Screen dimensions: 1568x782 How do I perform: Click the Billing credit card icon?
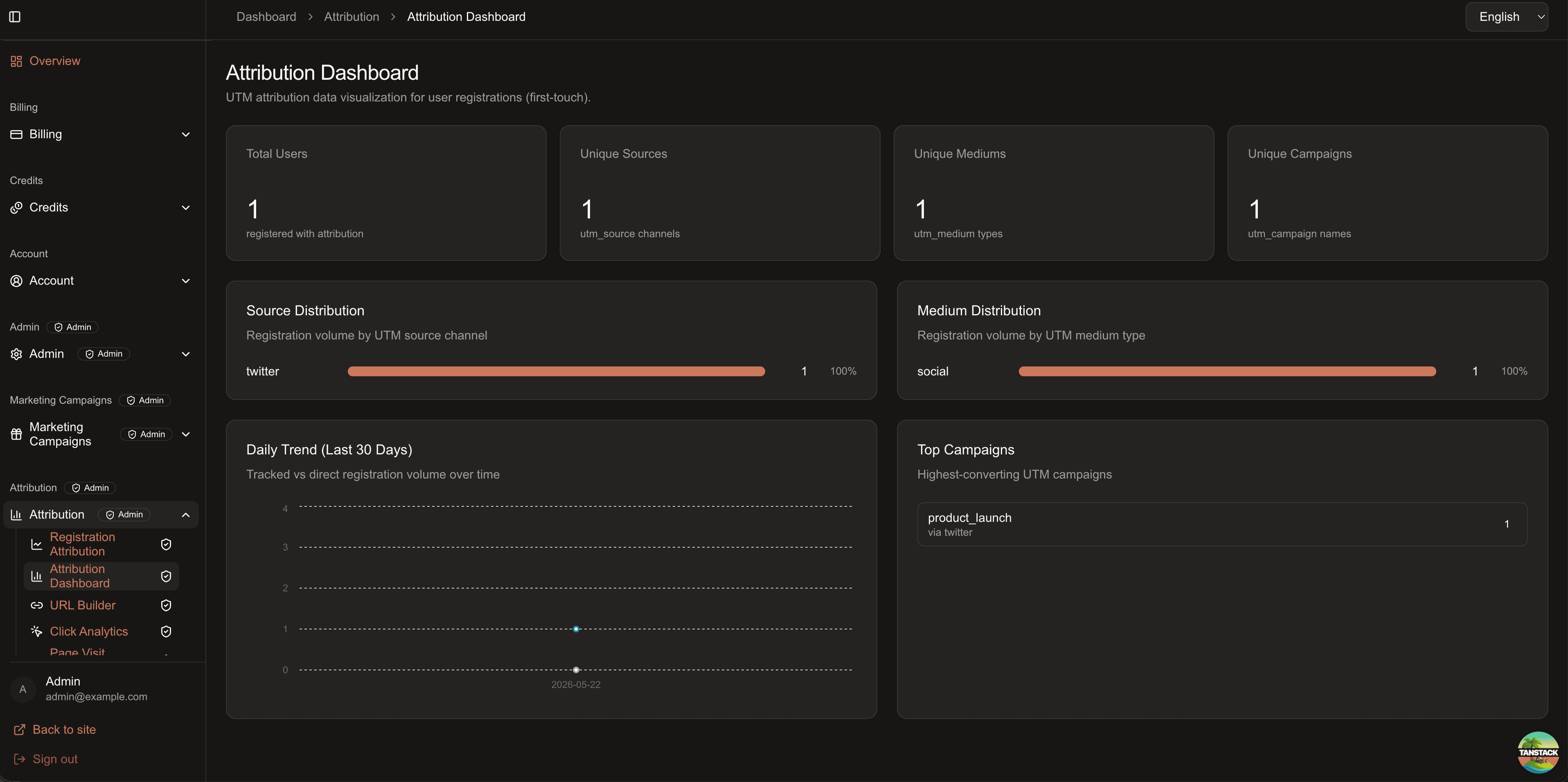click(16, 135)
